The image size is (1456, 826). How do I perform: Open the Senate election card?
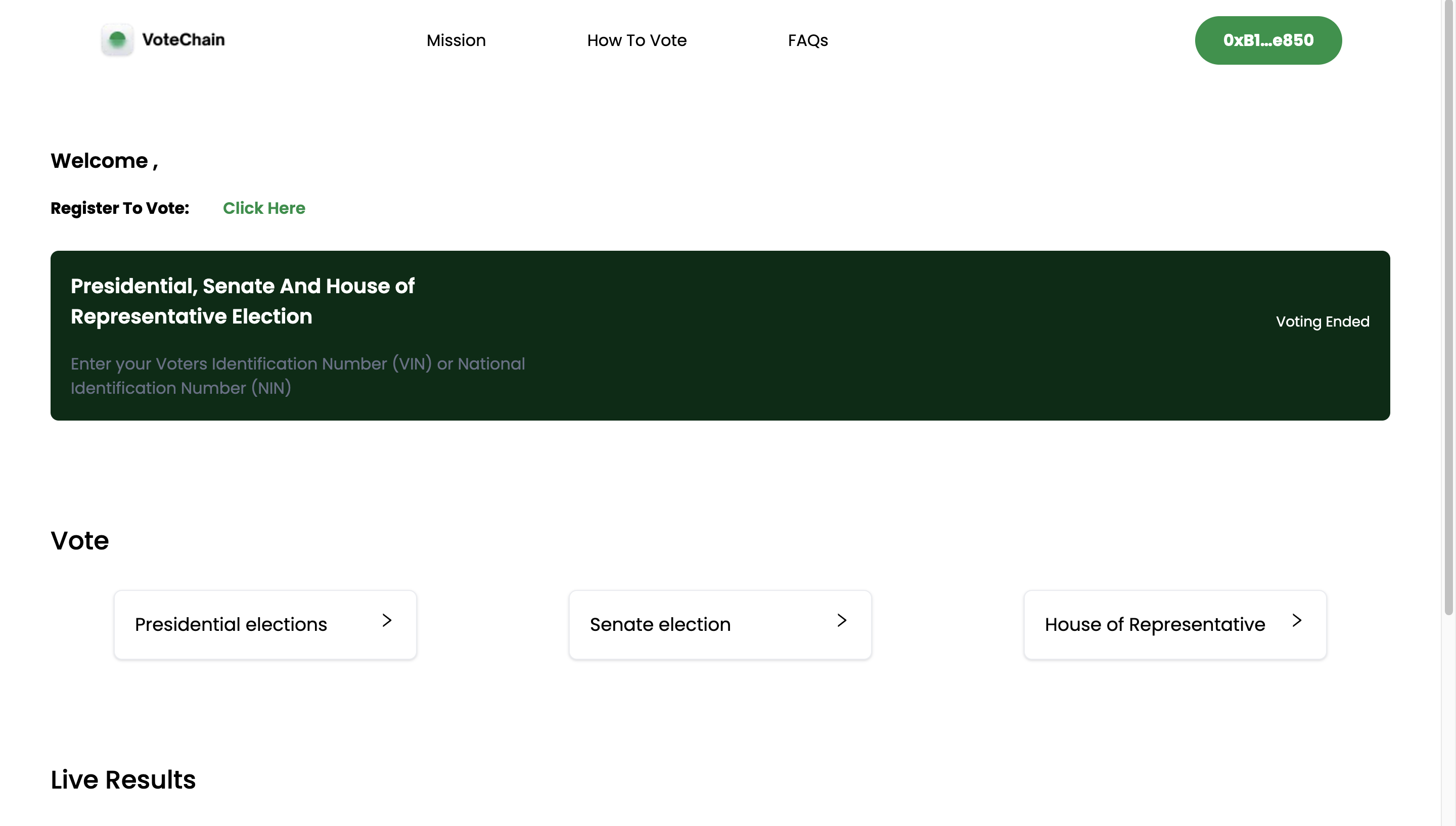[660, 624]
